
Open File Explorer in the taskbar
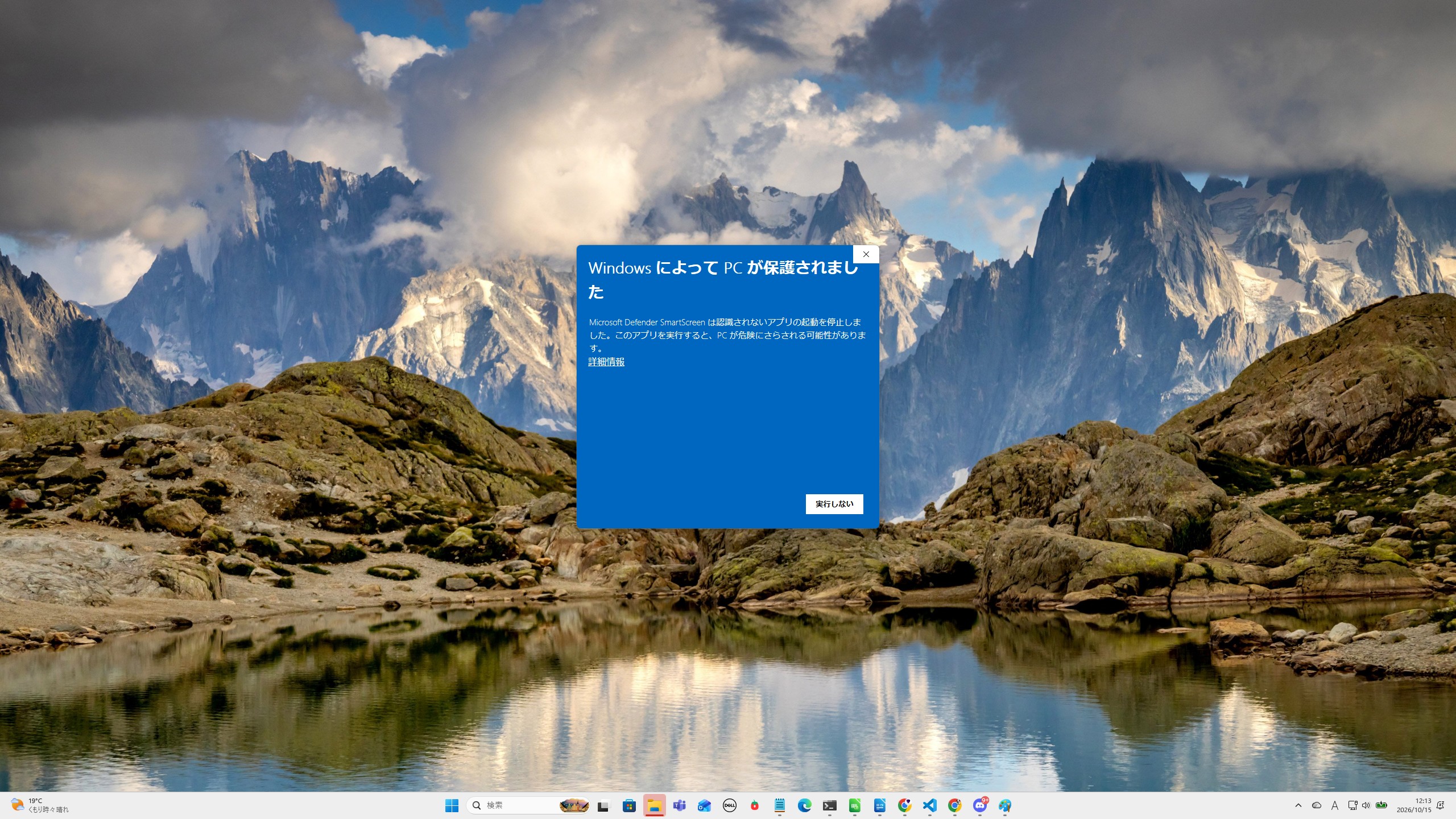tap(655, 805)
